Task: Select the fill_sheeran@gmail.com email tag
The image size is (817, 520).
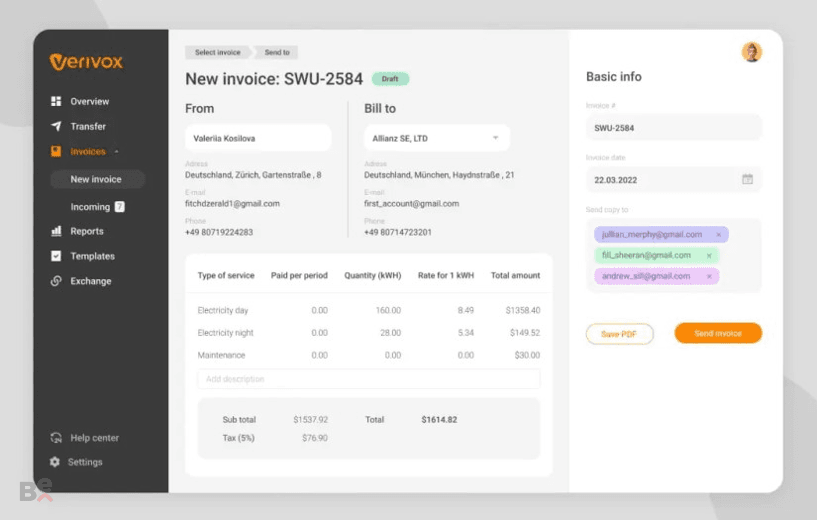Action: (657, 255)
